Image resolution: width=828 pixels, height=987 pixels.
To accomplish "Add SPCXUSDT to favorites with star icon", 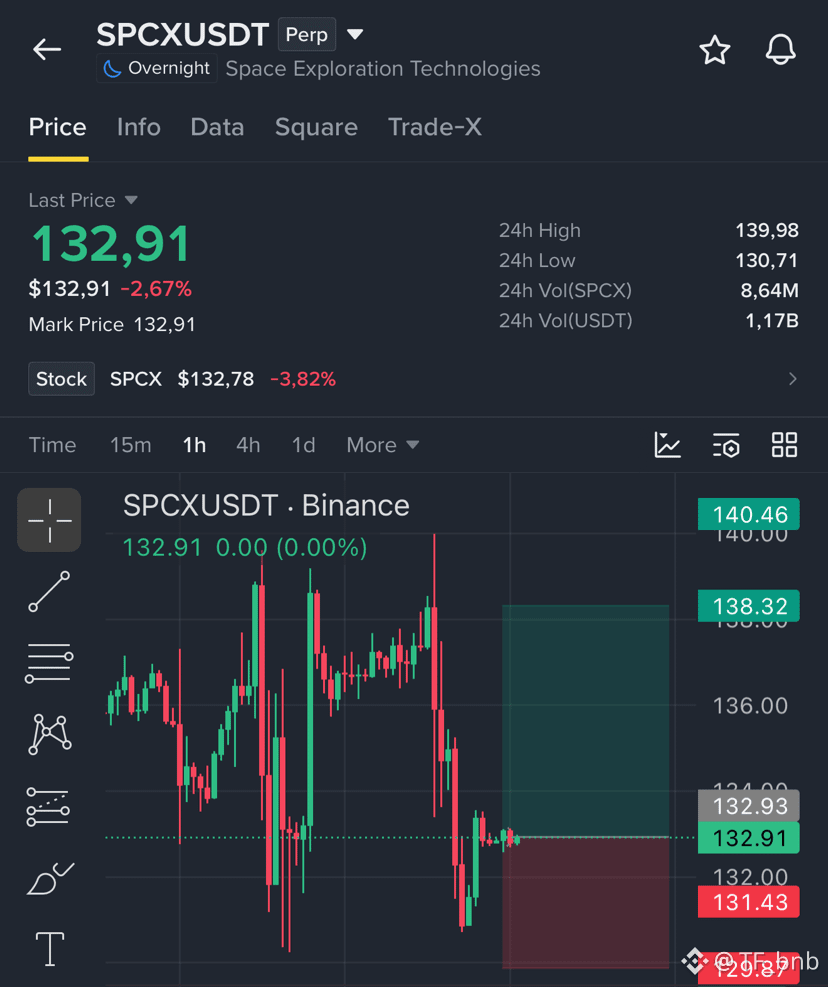I will (715, 50).
